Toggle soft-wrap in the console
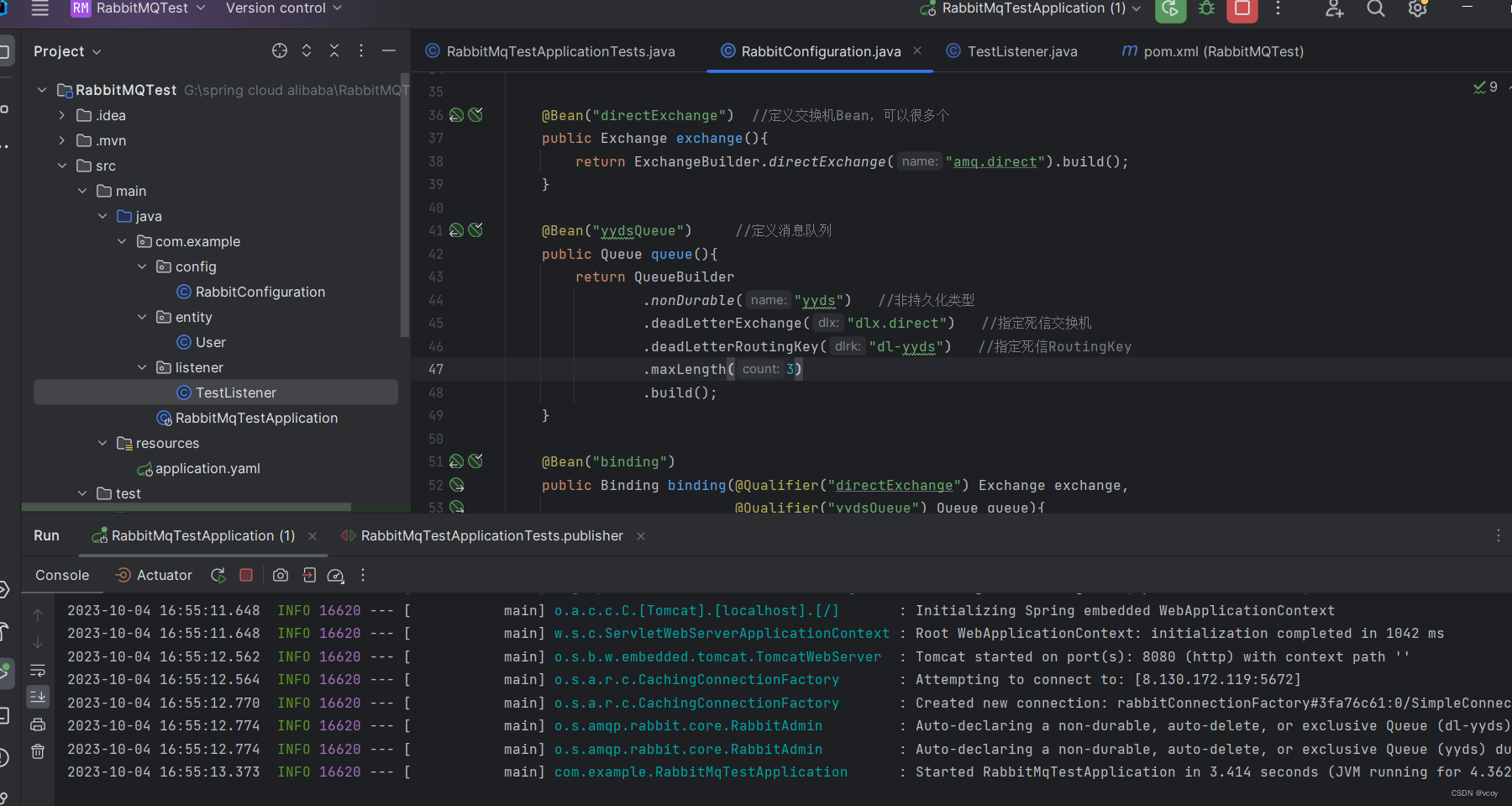This screenshot has width=1512, height=806. point(38,670)
